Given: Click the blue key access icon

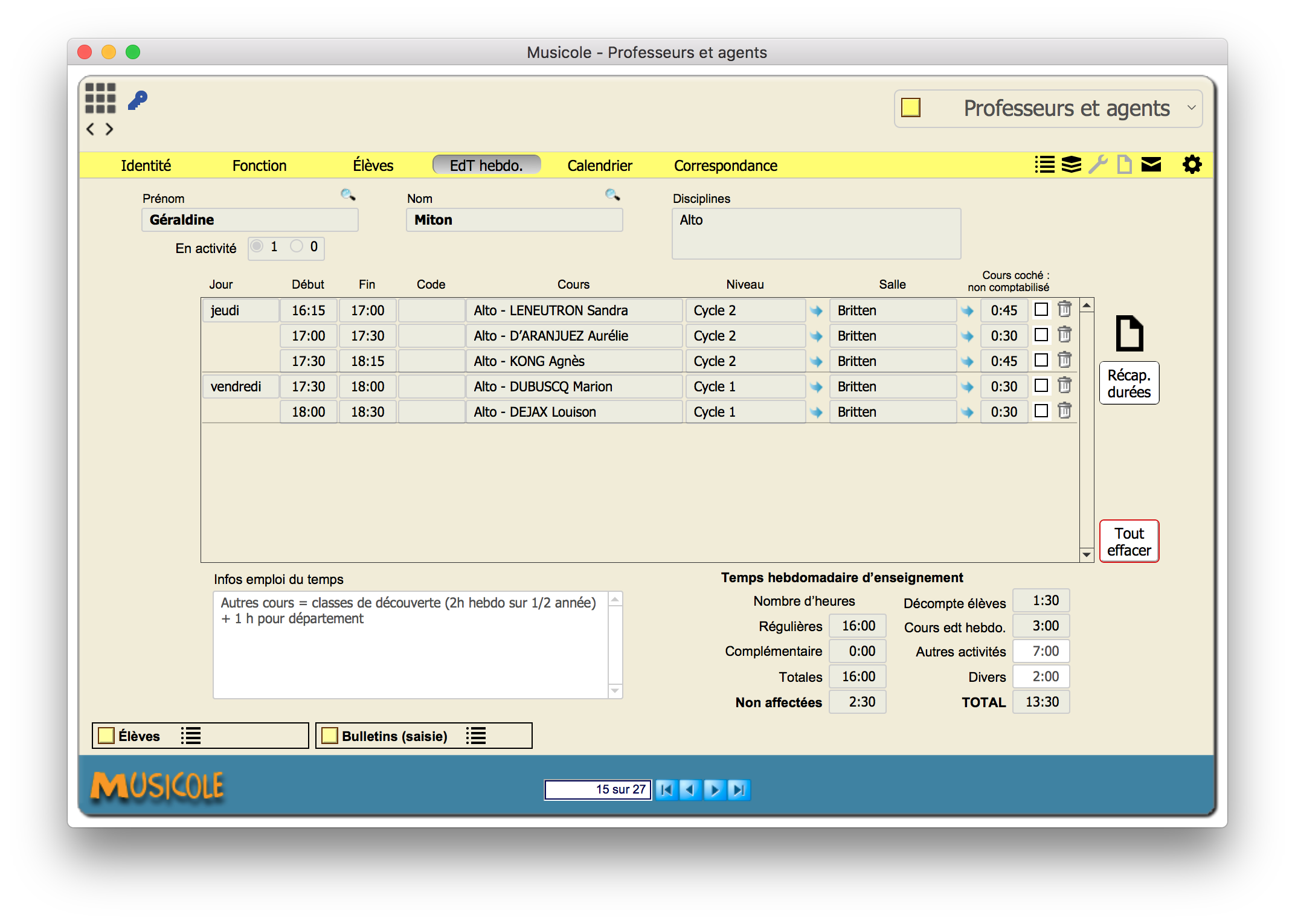Looking at the screenshot, I should tap(138, 100).
